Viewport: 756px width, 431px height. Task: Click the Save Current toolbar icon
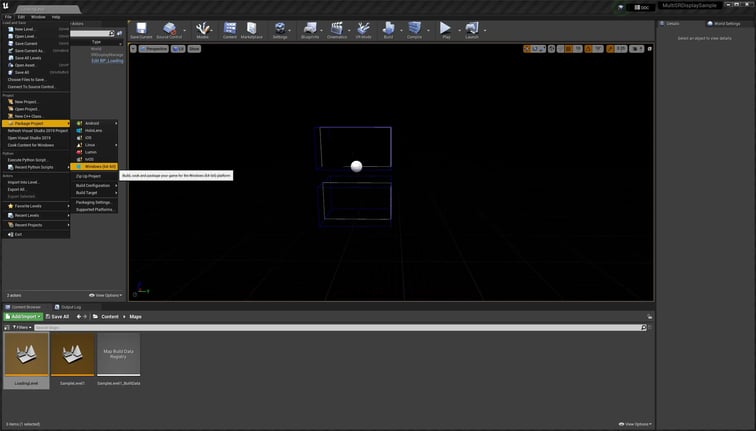(x=141, y=30)
